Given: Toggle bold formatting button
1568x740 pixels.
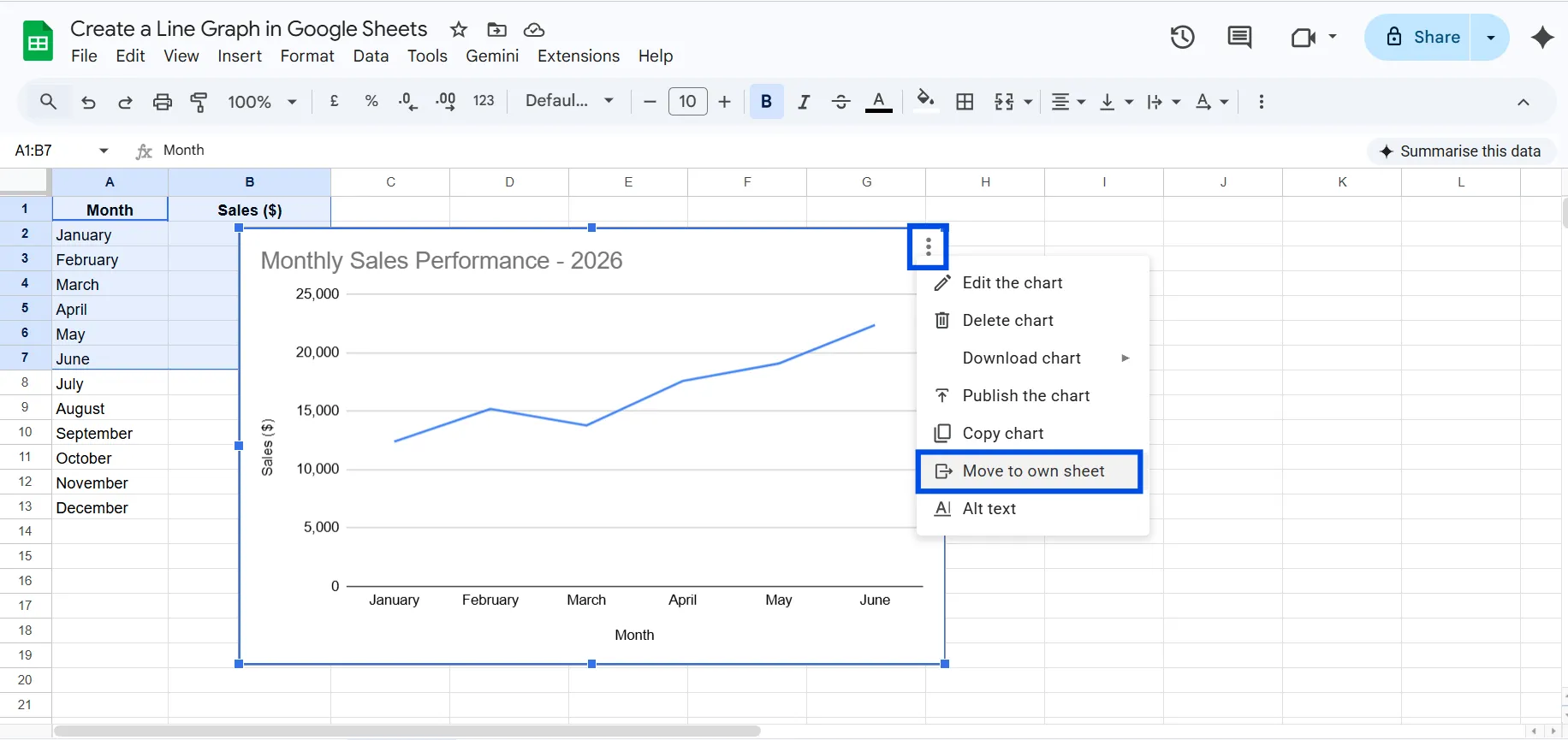Looking at the screenshot, I should [x=766, y=102].
